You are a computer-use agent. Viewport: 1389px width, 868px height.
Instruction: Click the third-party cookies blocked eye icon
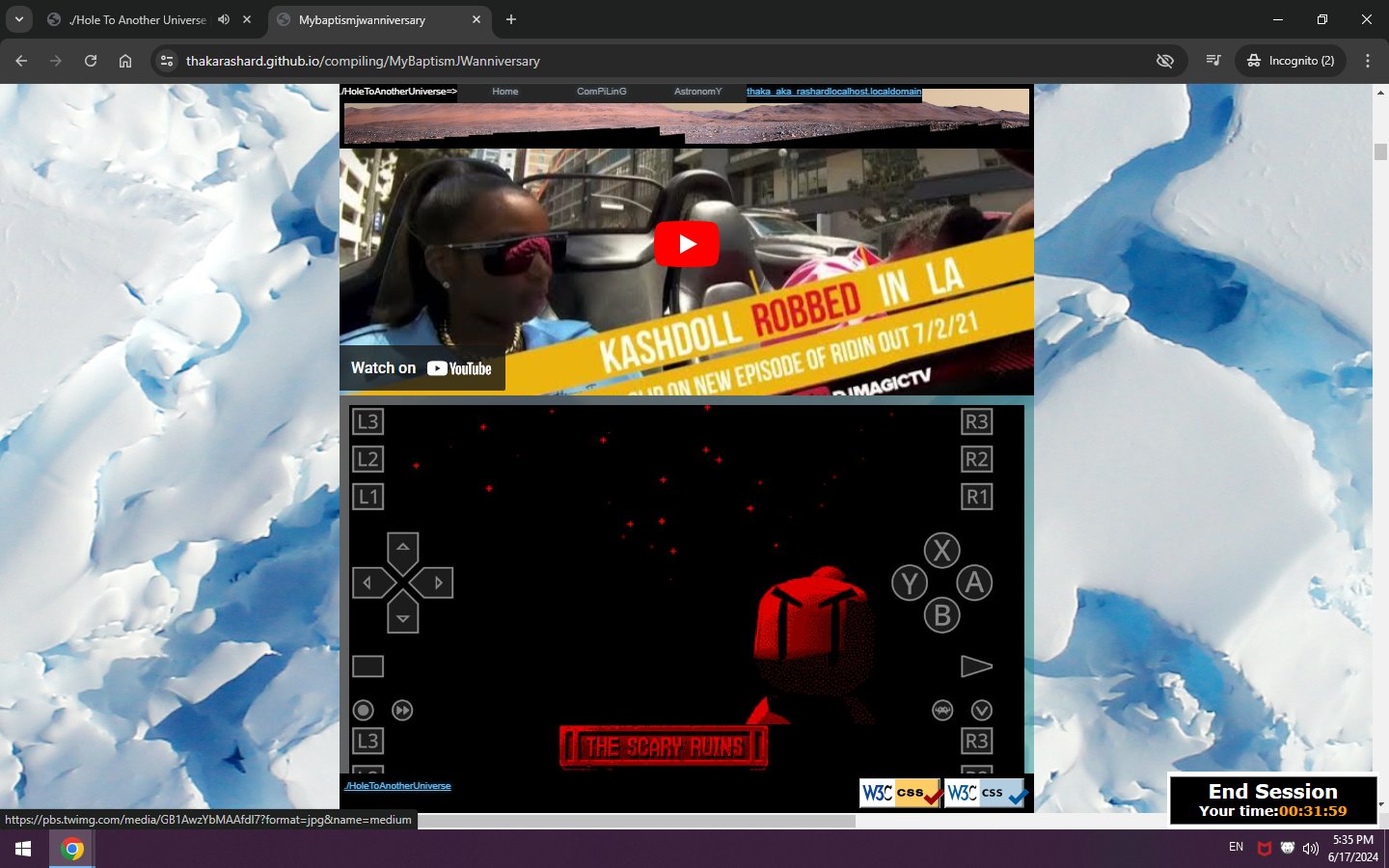coord(1165,61)
